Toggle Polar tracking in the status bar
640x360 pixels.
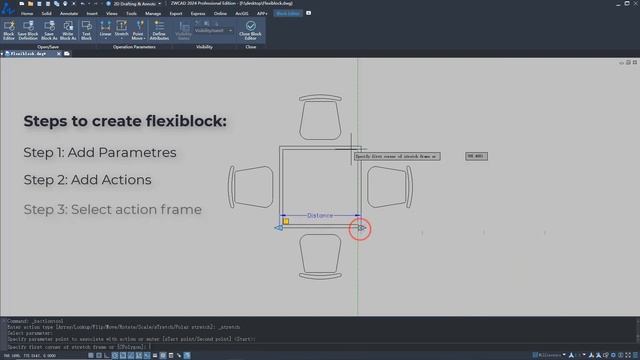115,356
